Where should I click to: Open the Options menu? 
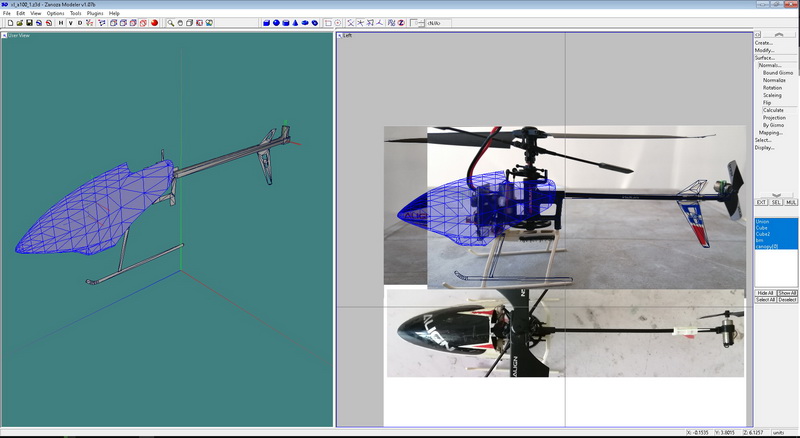[55, 13]
